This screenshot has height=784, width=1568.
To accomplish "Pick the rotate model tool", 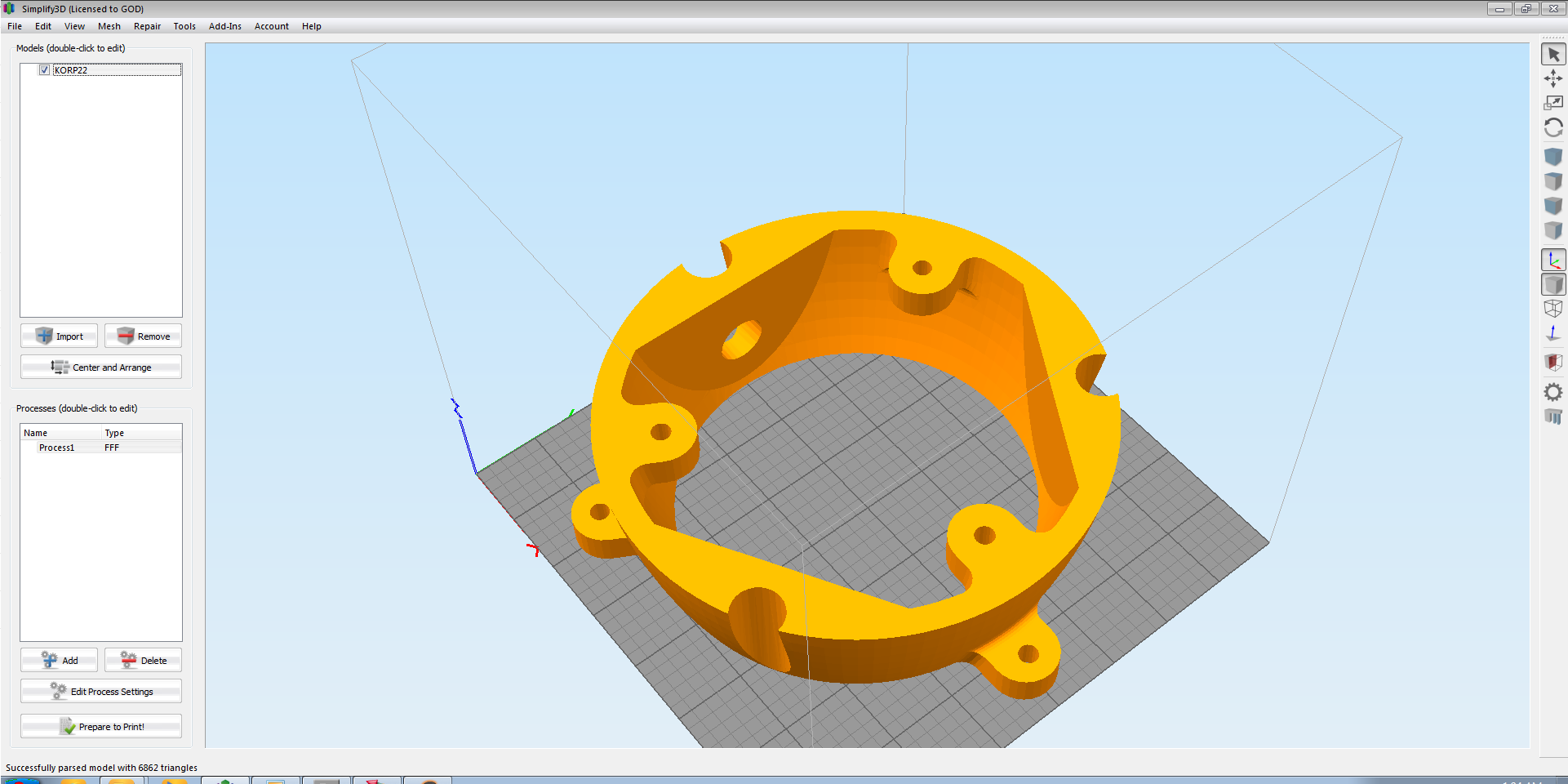I will click(x=1553, y=127).
